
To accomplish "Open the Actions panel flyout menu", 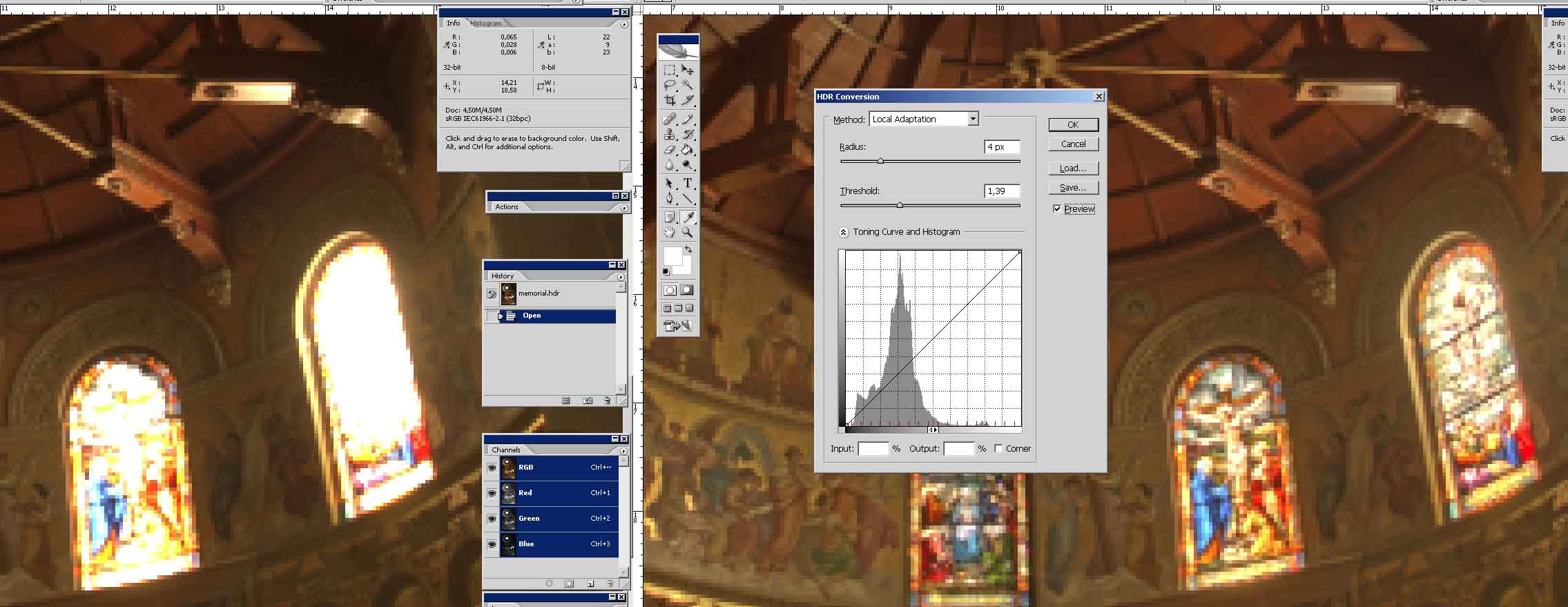I will click(x=623, y=208).
